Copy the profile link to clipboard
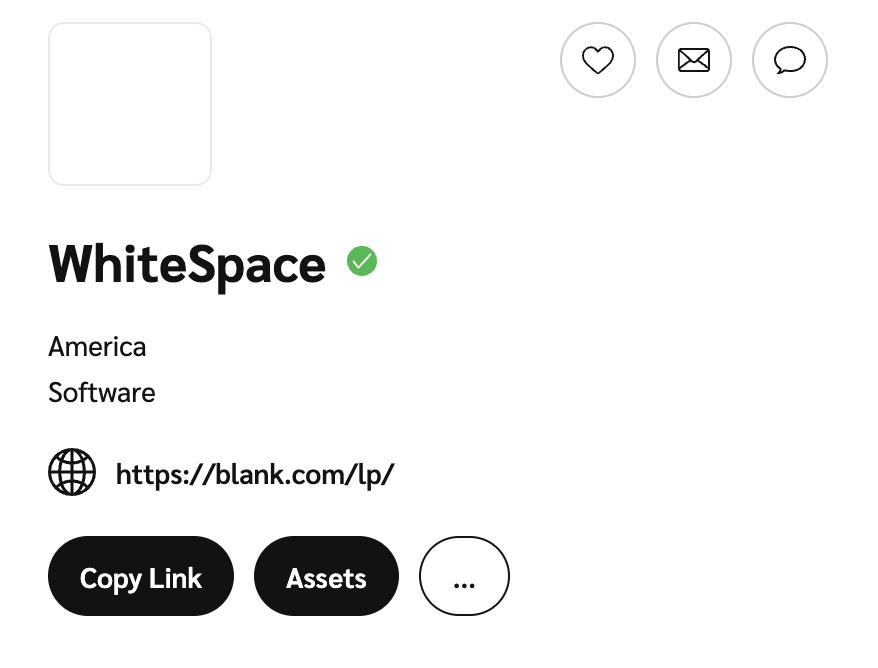 tap(141, 577)
